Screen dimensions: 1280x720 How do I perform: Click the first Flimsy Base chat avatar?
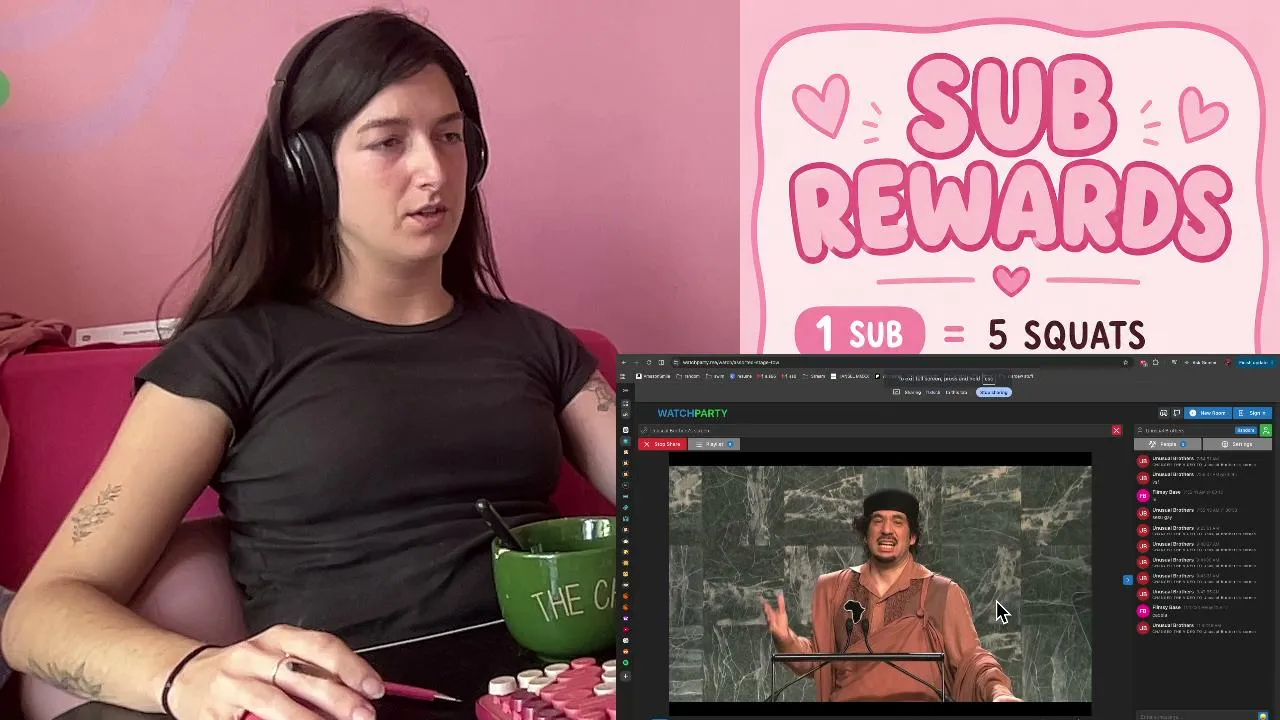tap(1143, 495)
